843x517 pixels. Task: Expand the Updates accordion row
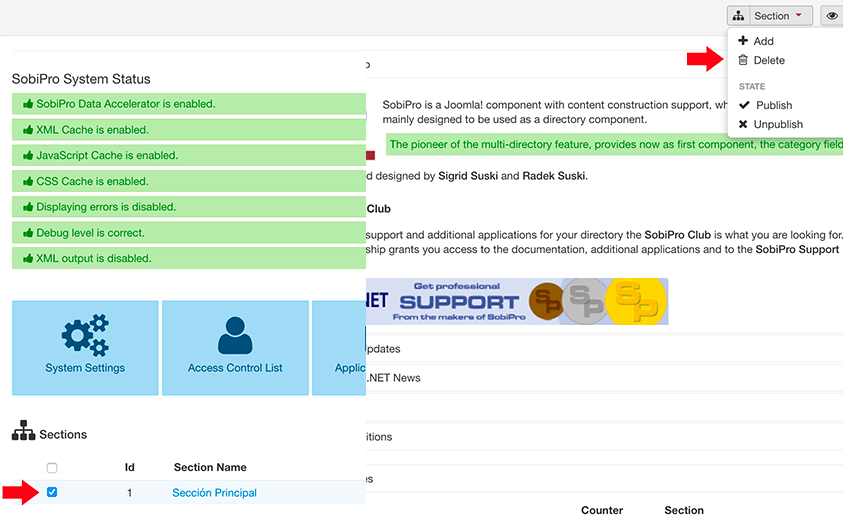pyautogui.click(x=604, y=349)
